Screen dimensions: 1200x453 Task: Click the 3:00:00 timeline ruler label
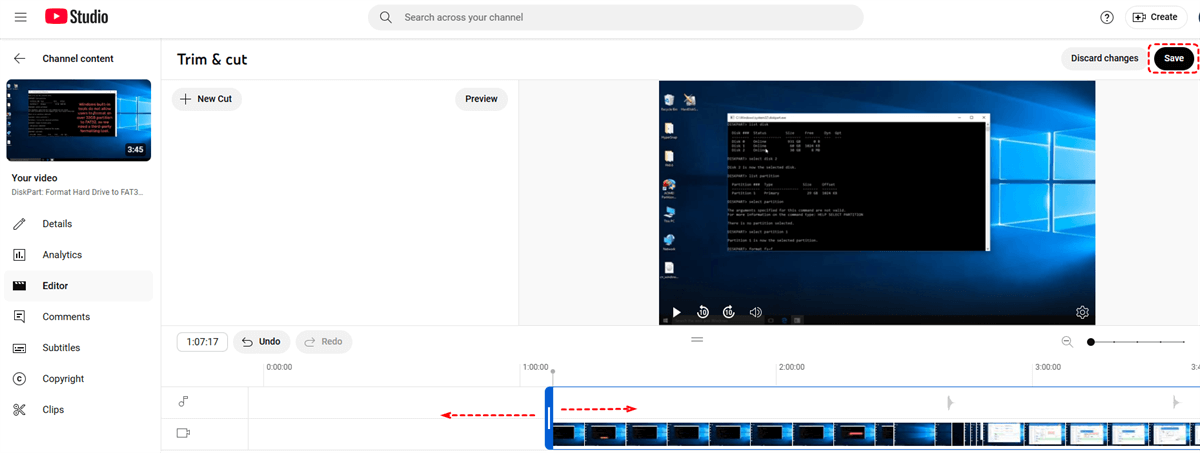1048,367
